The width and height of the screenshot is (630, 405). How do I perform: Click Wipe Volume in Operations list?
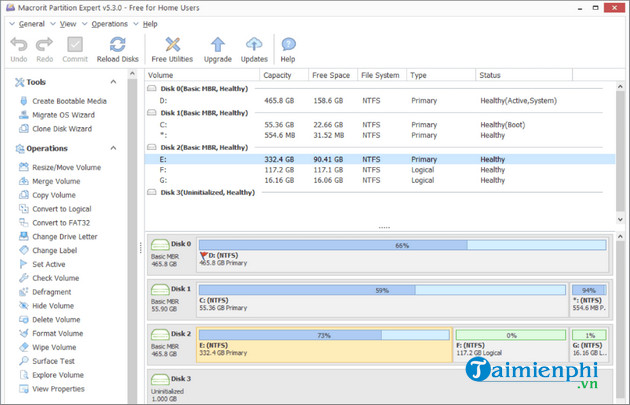[x=54, y=347]
